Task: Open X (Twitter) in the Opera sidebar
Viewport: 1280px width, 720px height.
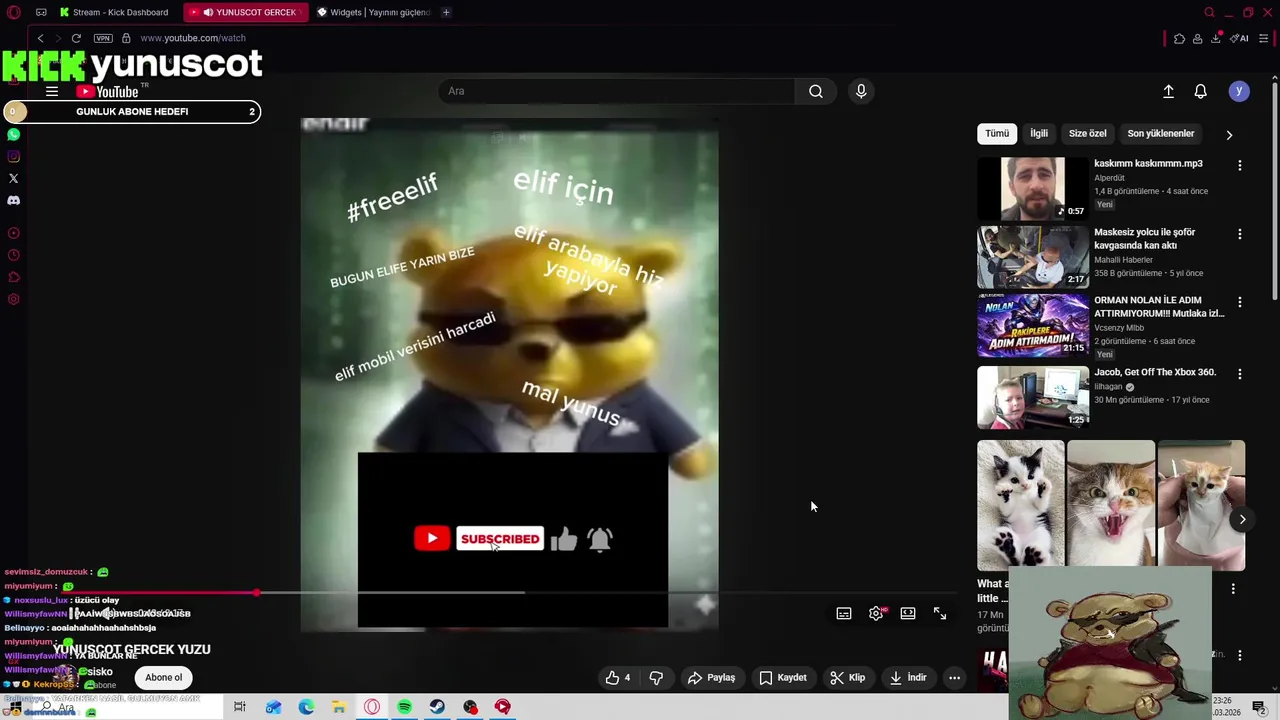Action: 13,178
